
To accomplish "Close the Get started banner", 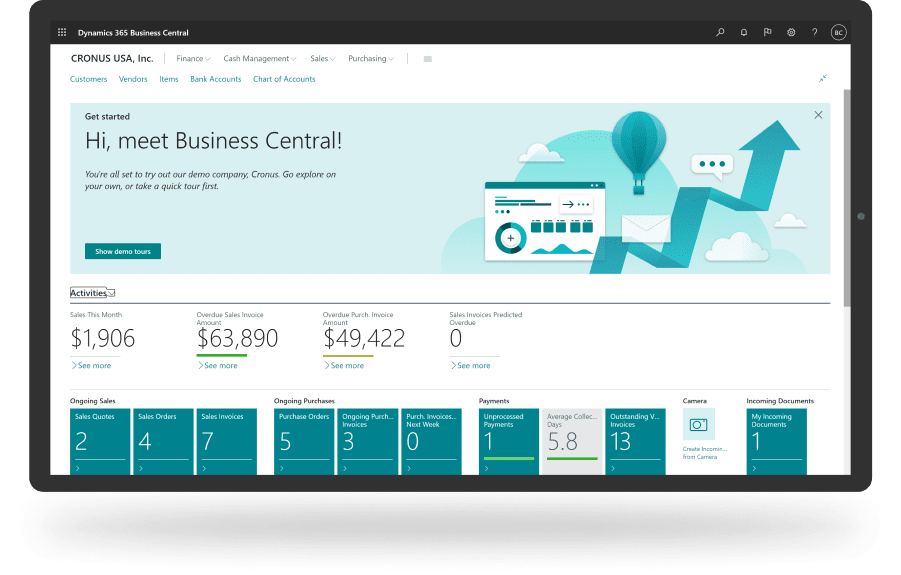I will 818,115.
